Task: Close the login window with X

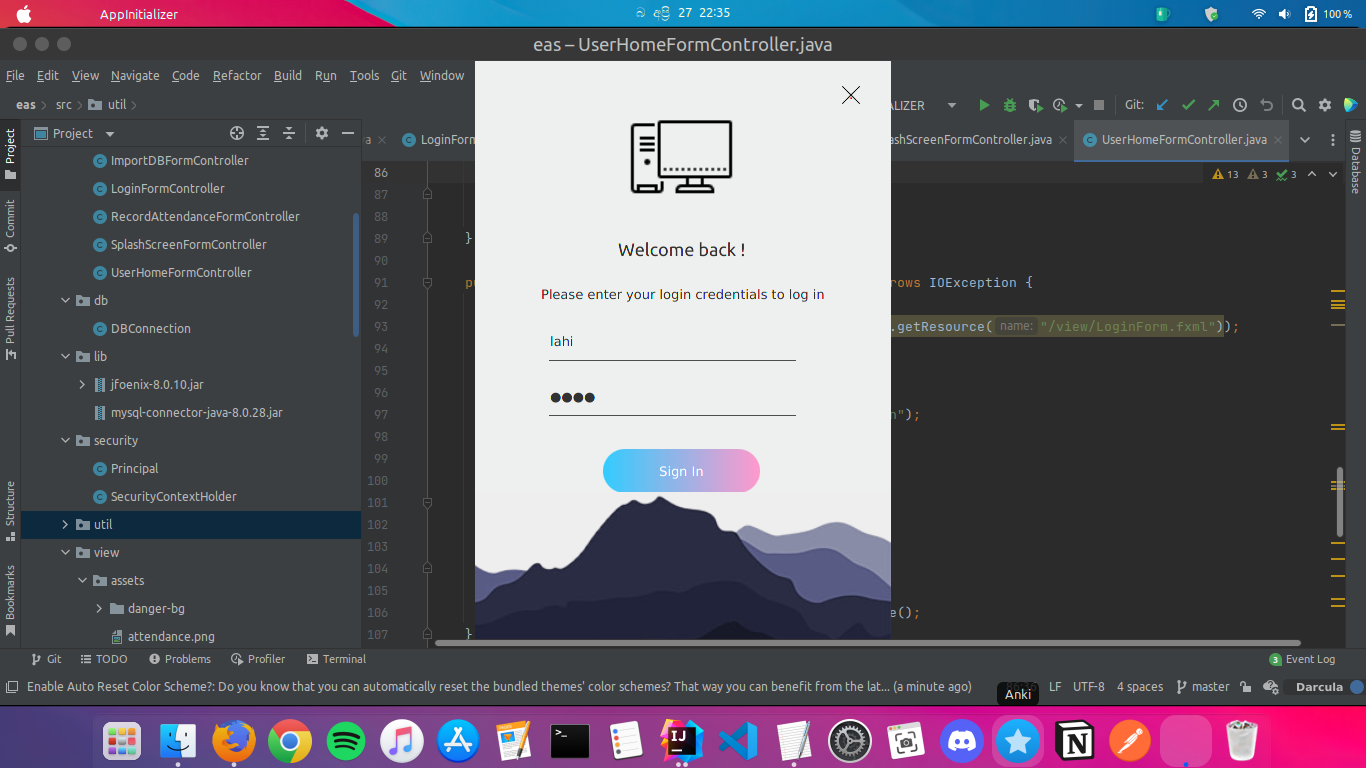Action: pyautogui.click(x=851, y=95)
